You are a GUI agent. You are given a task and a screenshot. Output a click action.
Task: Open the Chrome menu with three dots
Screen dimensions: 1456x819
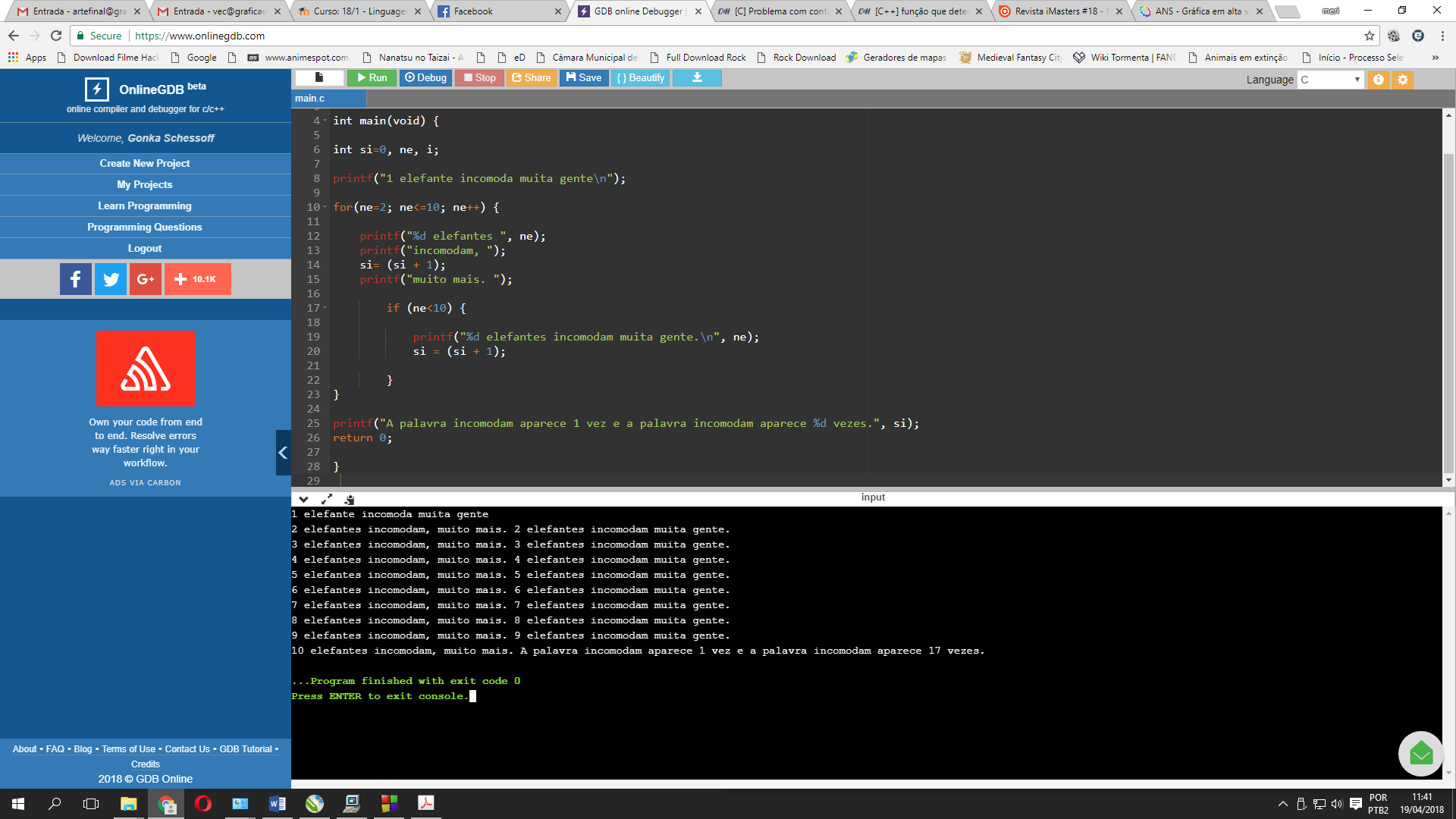(1442, 36)
